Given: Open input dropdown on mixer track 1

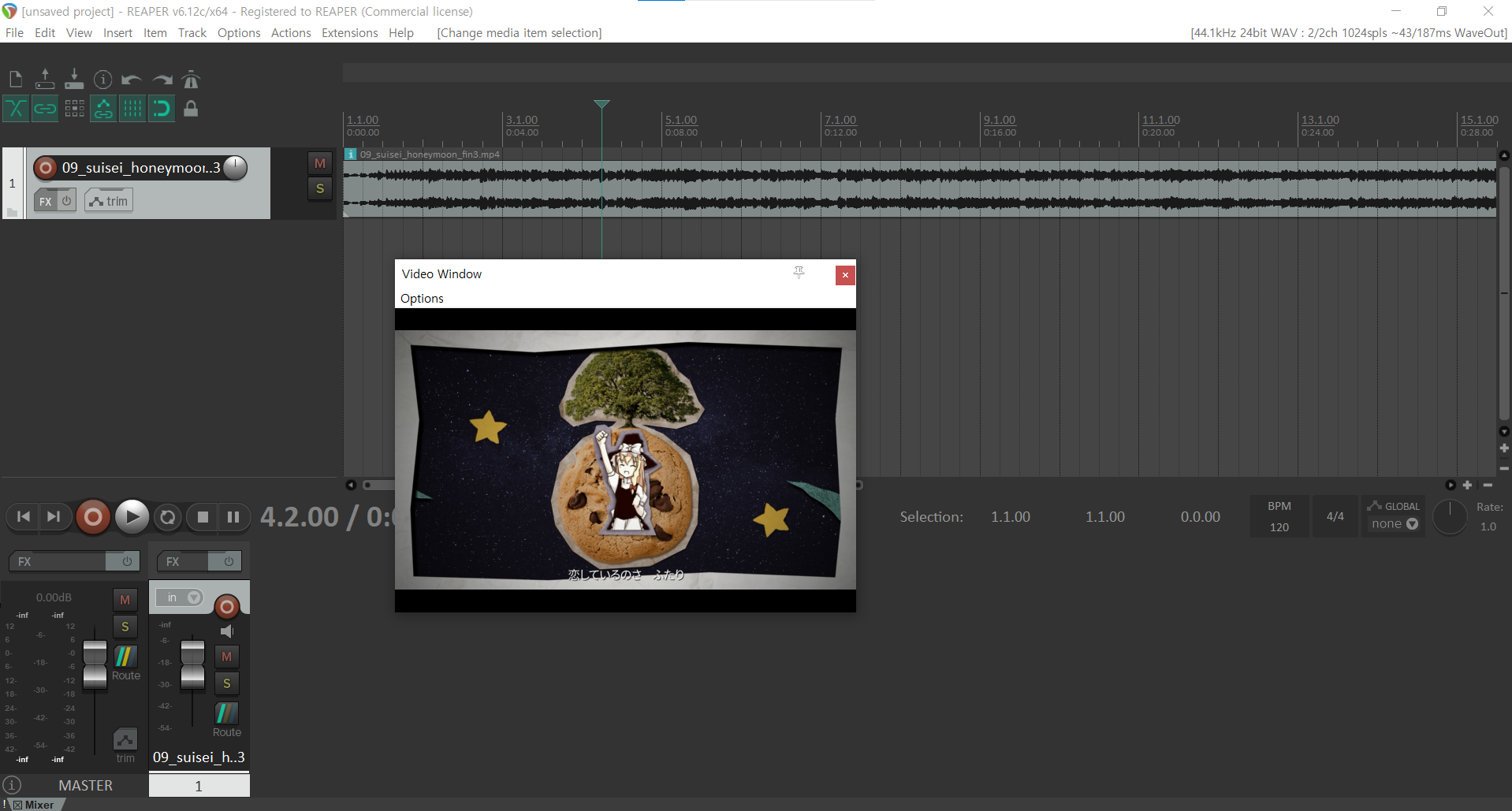Looking at the screenshot, I should (180, 597).
